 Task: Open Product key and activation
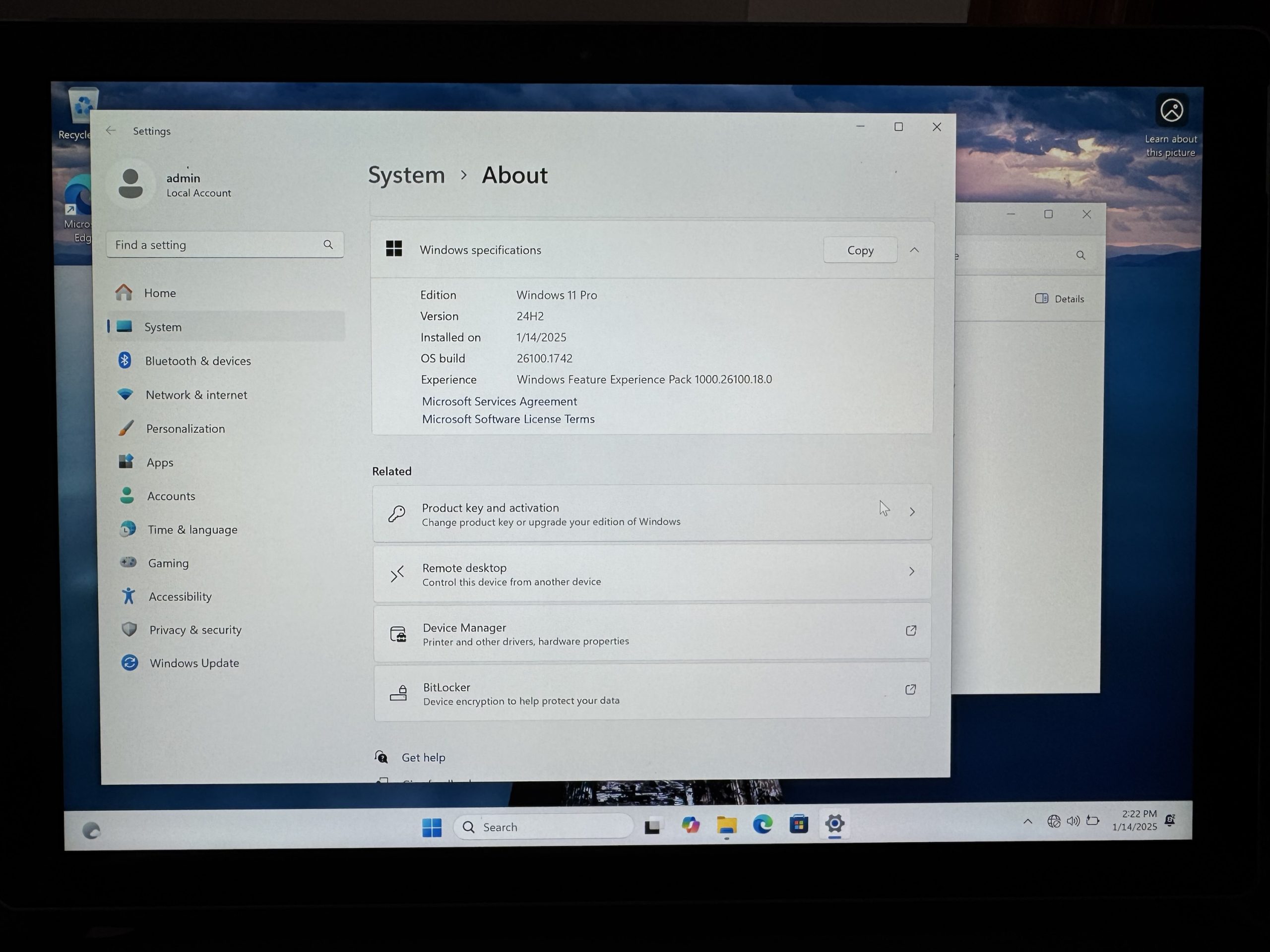tap(652, 513)
